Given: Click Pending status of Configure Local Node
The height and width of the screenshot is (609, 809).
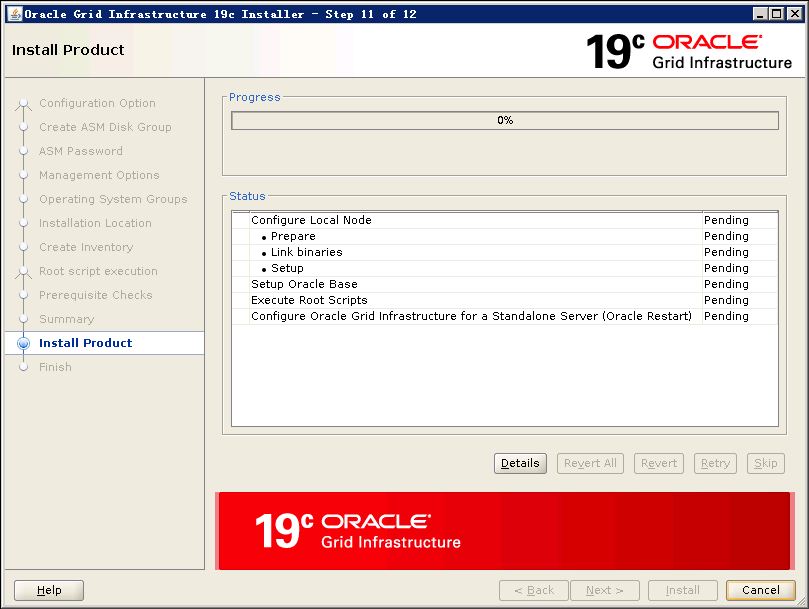Looking at the screenshot, I should (726, 220).
